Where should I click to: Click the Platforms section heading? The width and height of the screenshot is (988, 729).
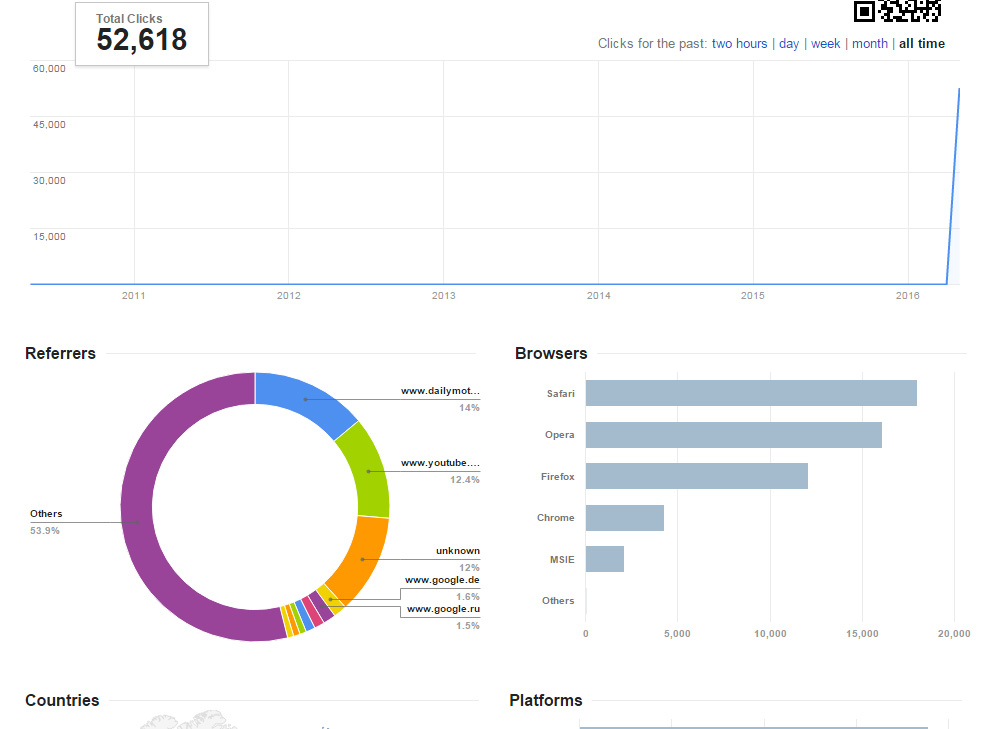point(545,700)
